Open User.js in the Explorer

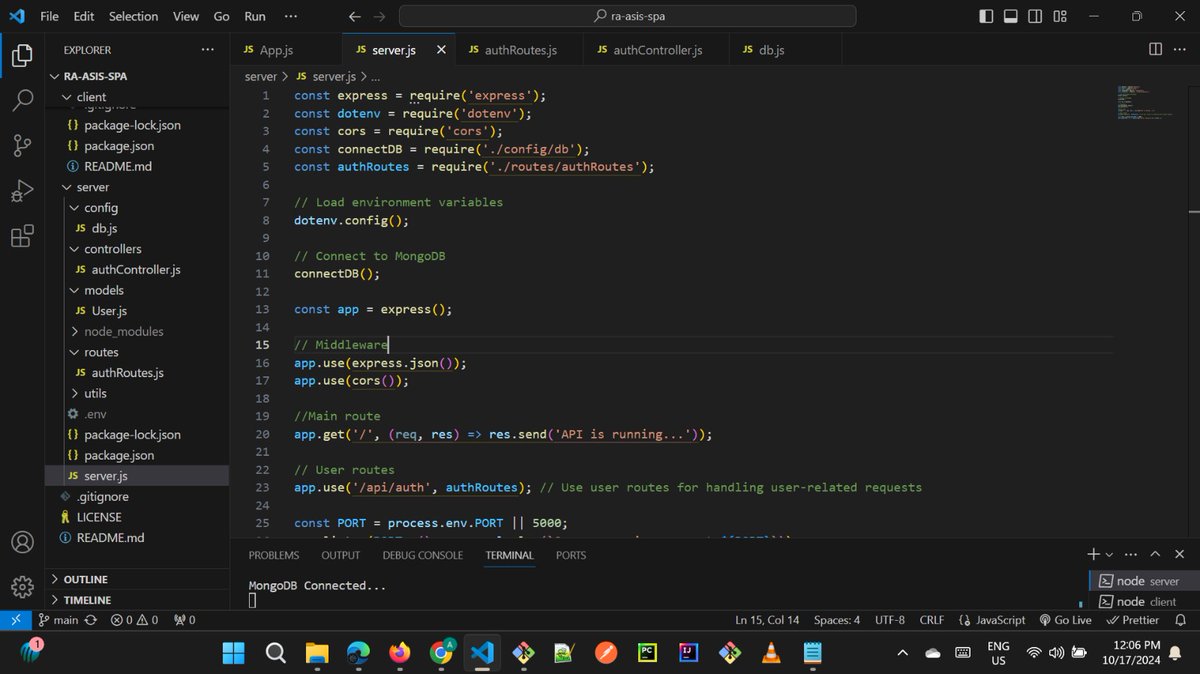137,311
